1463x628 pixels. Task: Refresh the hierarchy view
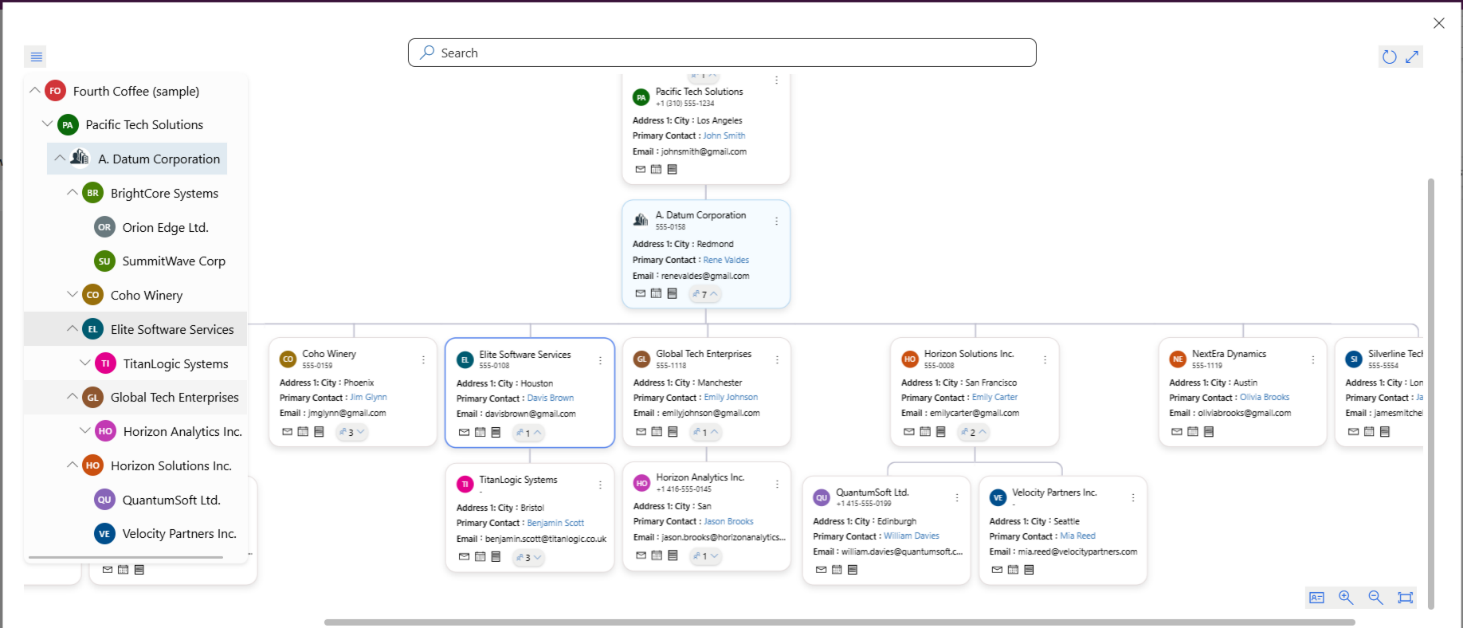click(x=1389, y=57)
